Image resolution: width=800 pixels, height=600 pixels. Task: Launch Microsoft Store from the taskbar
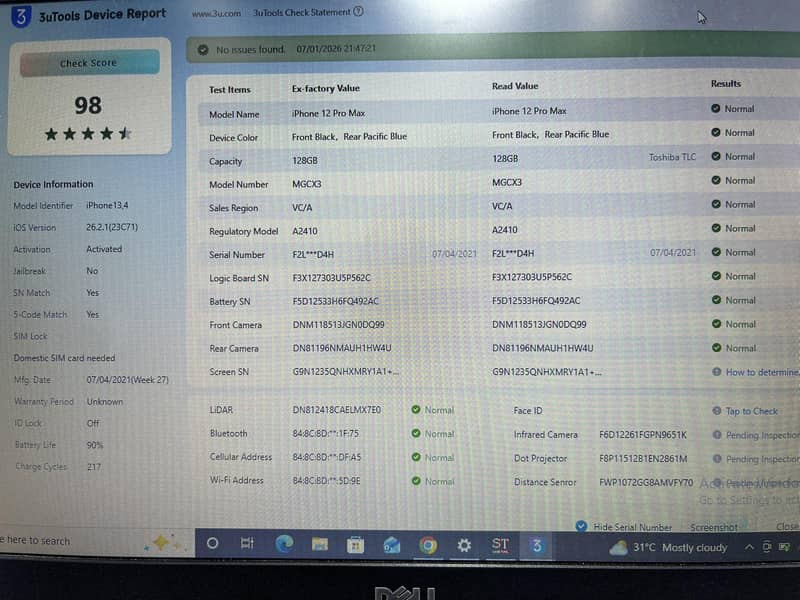[356, 545]
